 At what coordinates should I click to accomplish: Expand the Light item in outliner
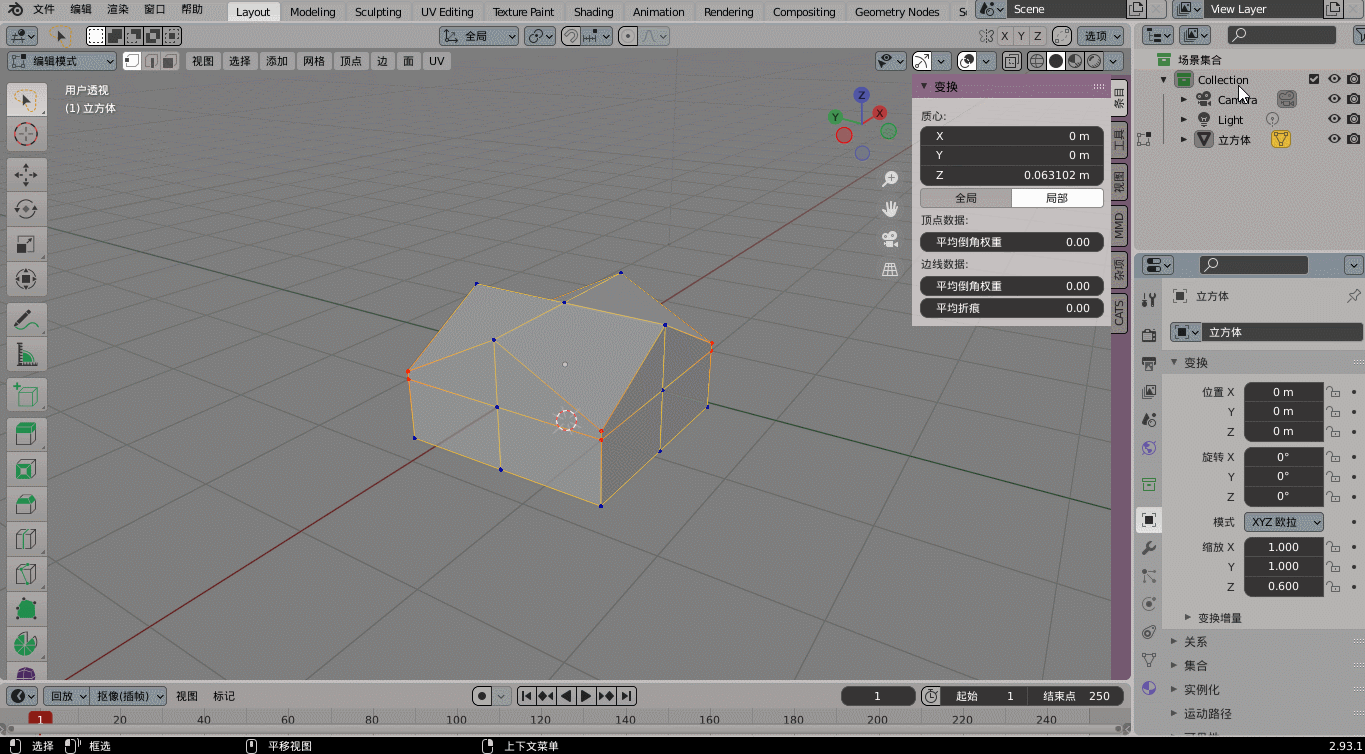click(x=1184, y=120)
